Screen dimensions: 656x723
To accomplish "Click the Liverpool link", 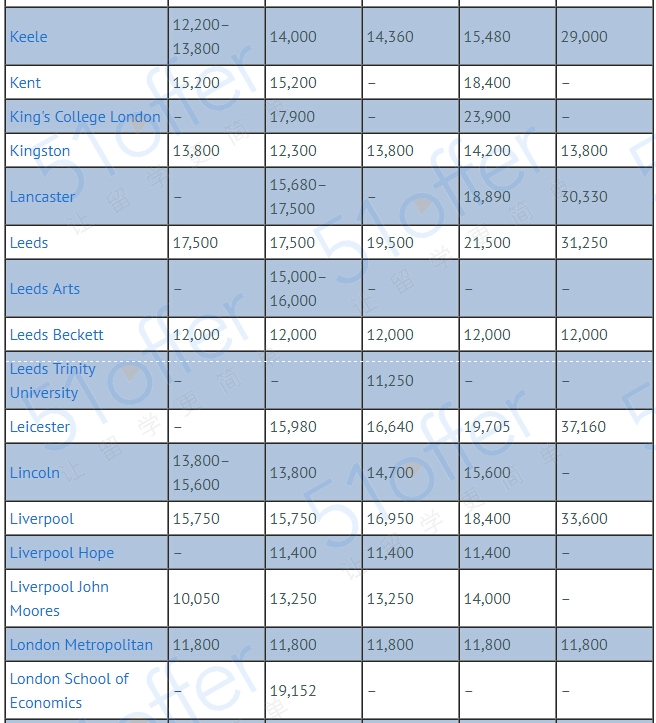I will (42, 519).
